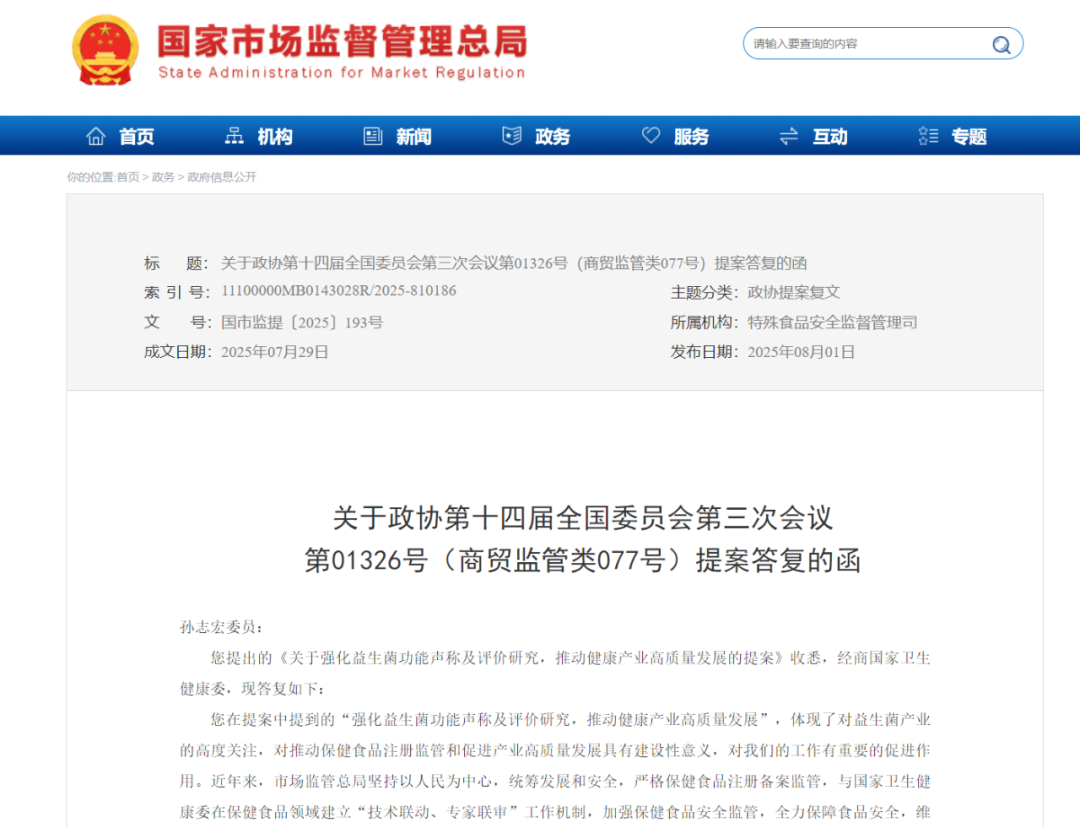
Task: Select the 新闻 navigation tab
Action: click(x=414, y=137)
